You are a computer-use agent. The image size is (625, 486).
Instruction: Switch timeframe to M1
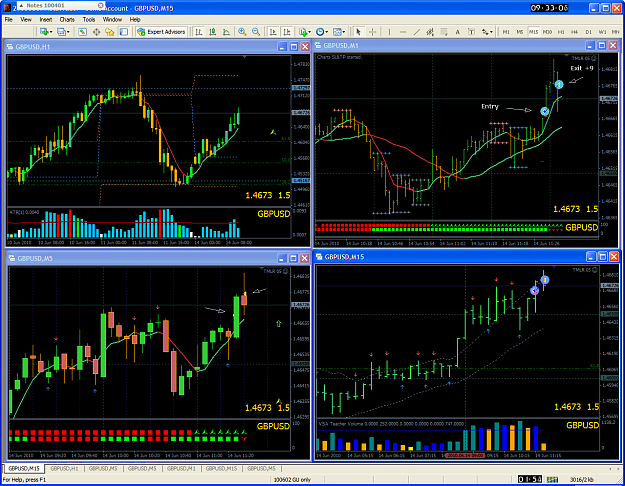pyautogui.click(x=506, y=32)
